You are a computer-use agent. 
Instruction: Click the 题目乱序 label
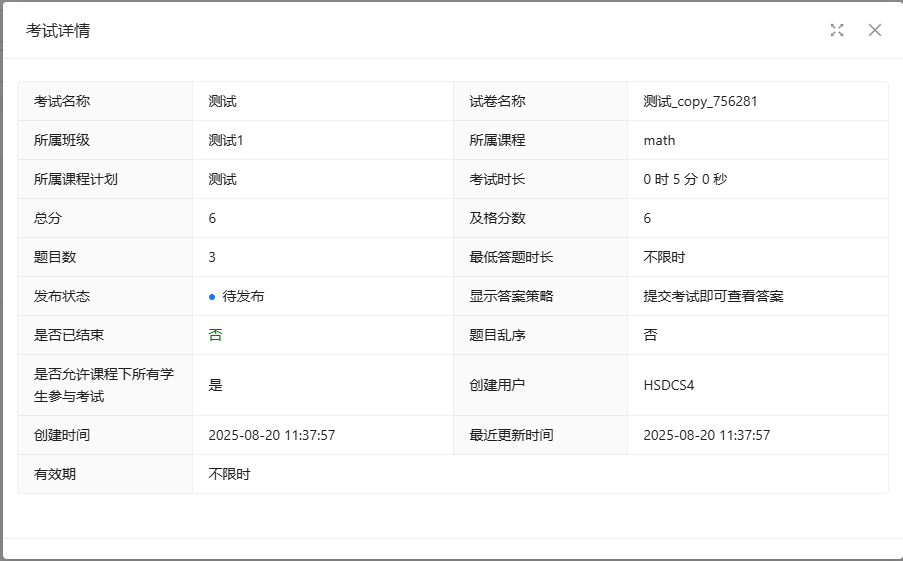point(497,335)
